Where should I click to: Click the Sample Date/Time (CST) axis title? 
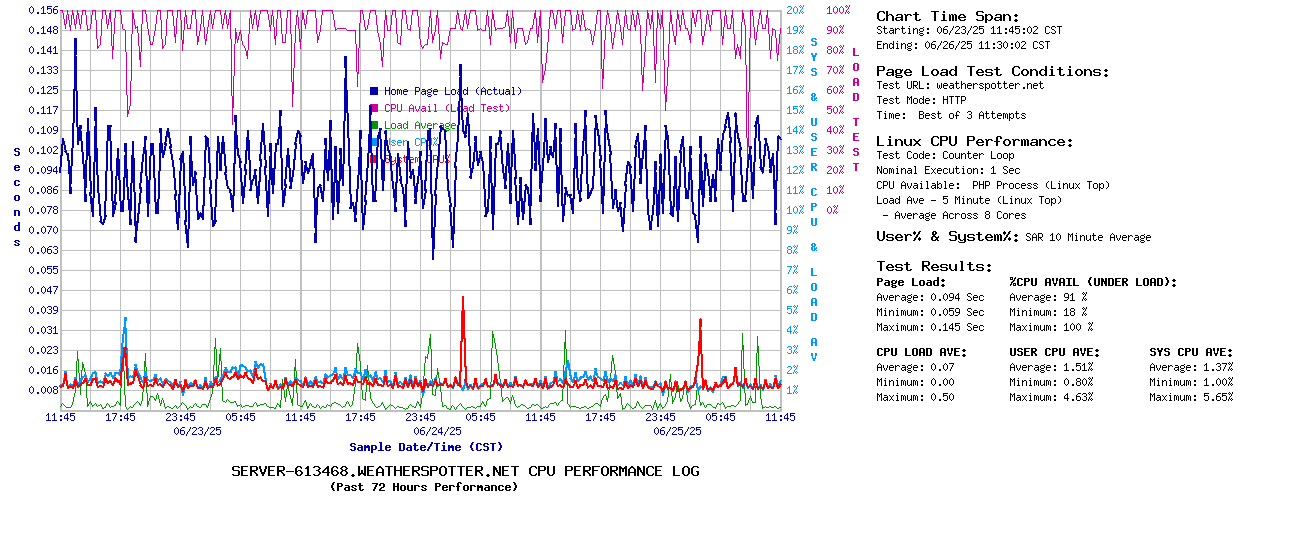coord(426,447)
